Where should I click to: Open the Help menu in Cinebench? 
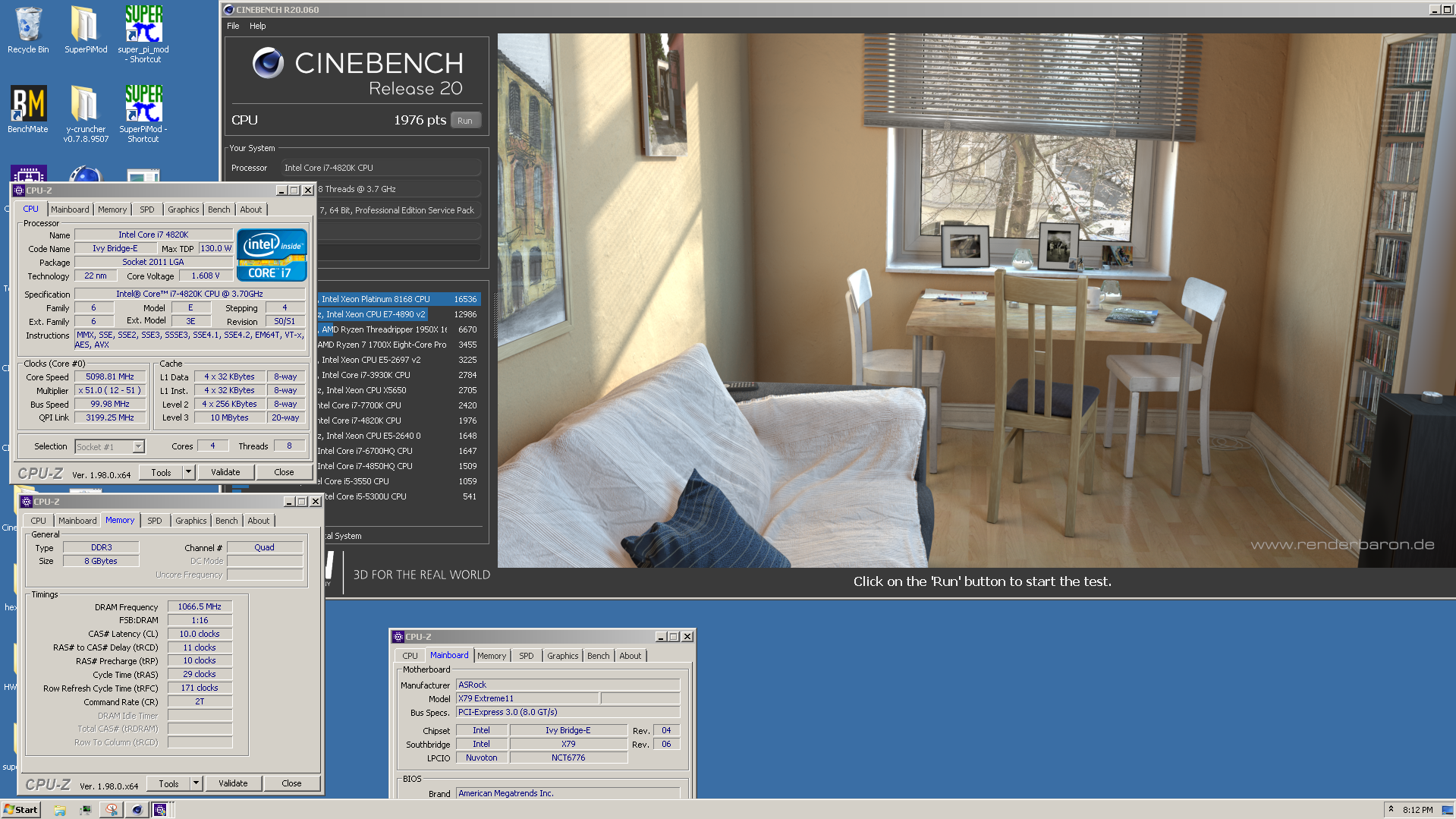pos(258,26)
